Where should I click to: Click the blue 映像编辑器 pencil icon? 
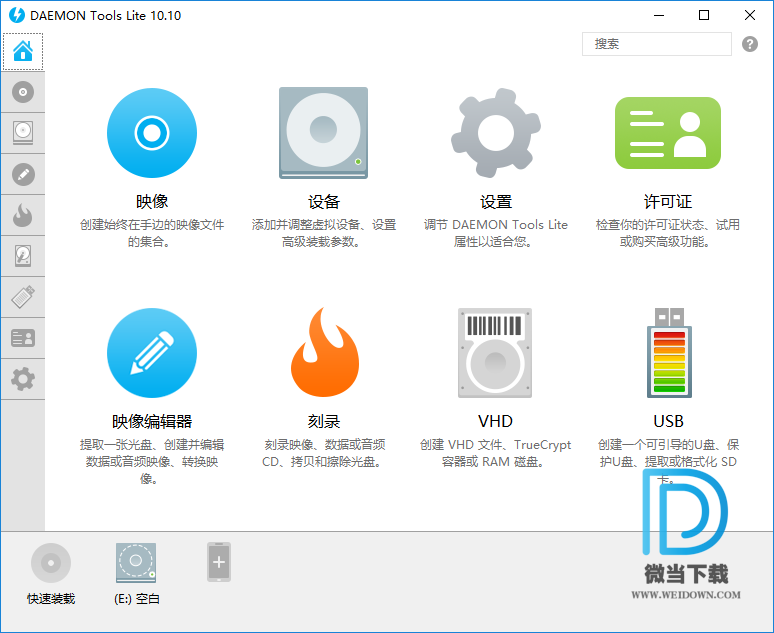152,353
